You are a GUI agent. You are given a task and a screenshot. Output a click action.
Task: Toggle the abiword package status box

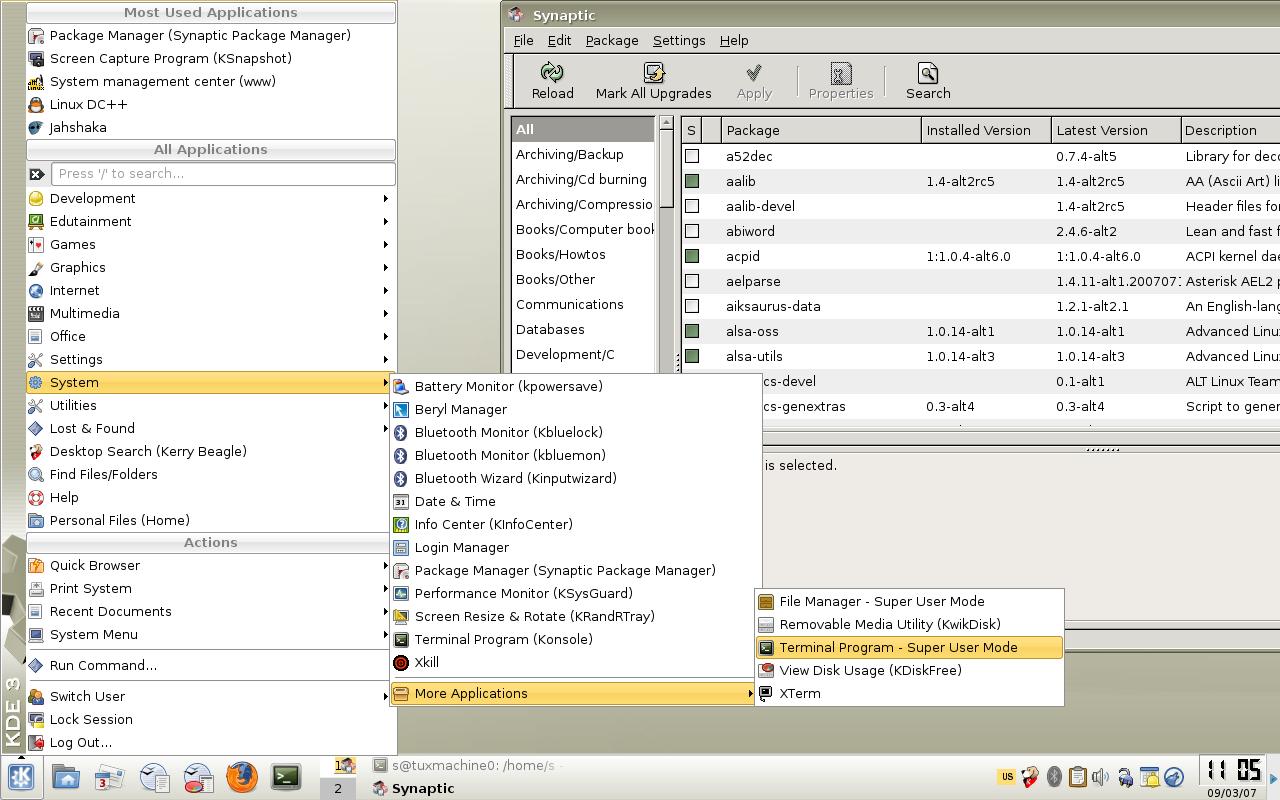click(692, 231)
